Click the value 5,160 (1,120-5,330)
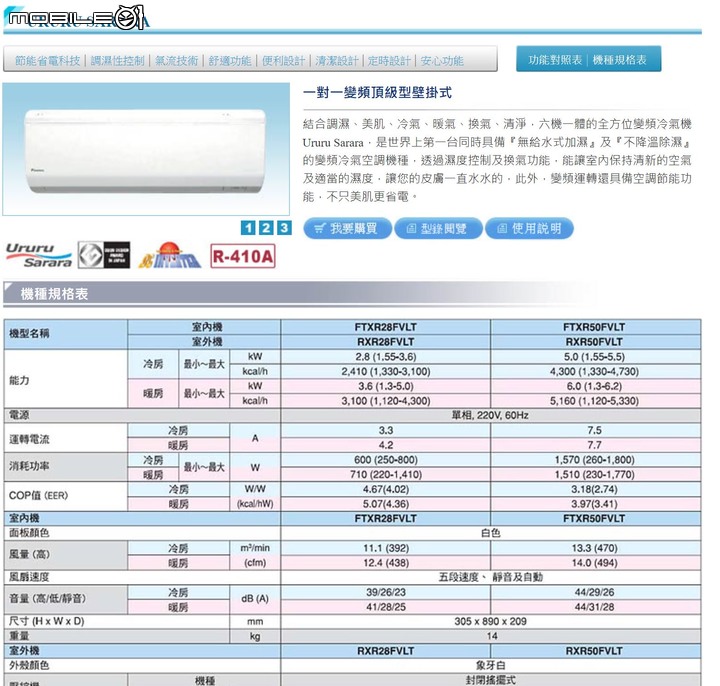 [594, 401]
